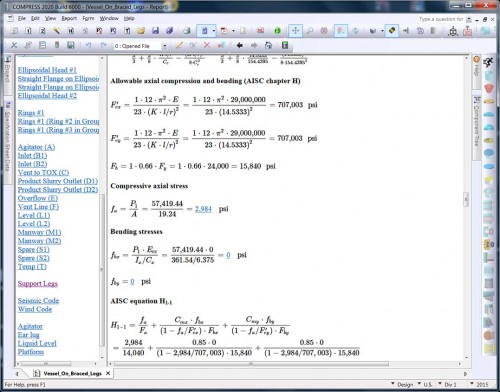This screenshot has height=392, width=500.
Task: Open the View menu
Action: coord(50,18)
